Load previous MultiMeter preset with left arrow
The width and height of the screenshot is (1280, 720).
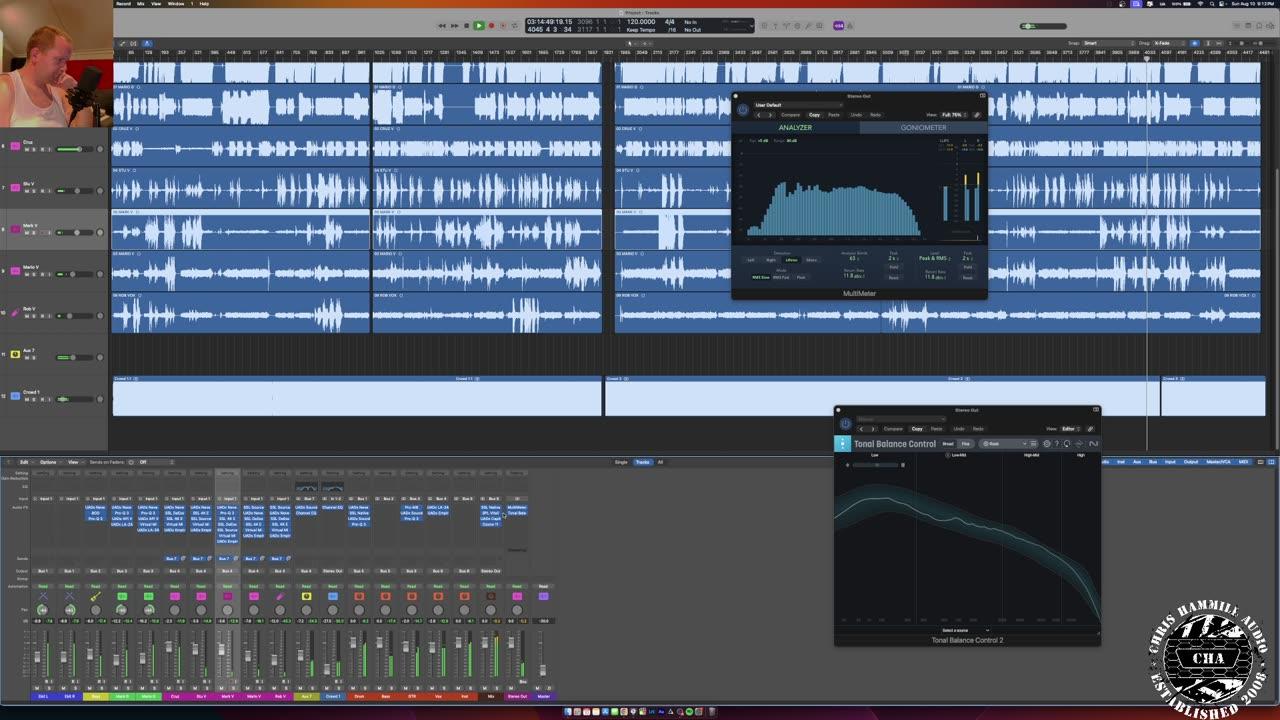pyautogui.click(x=758, y=115)
